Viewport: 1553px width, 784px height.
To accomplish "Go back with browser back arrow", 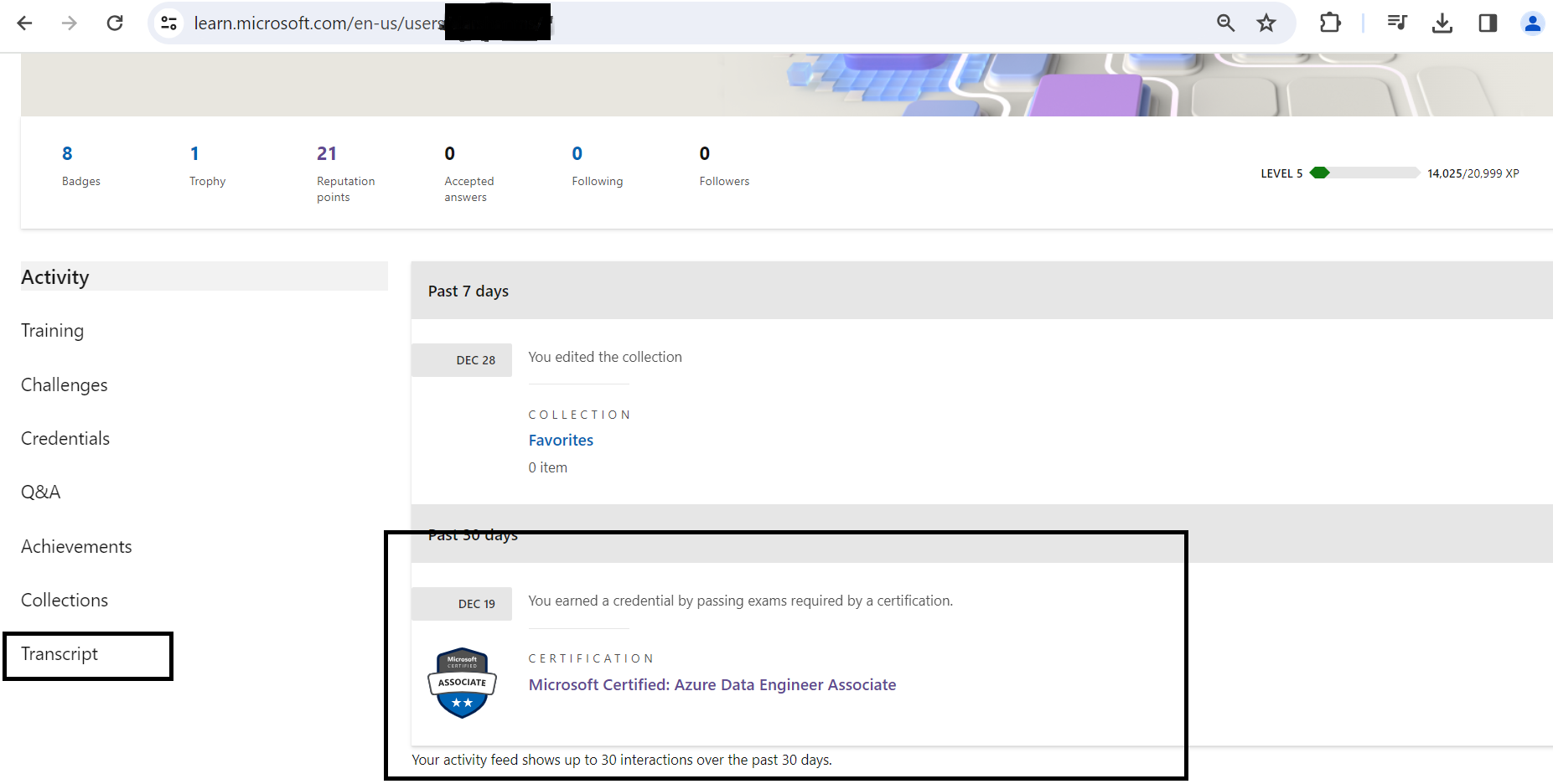I will [24, 23].
